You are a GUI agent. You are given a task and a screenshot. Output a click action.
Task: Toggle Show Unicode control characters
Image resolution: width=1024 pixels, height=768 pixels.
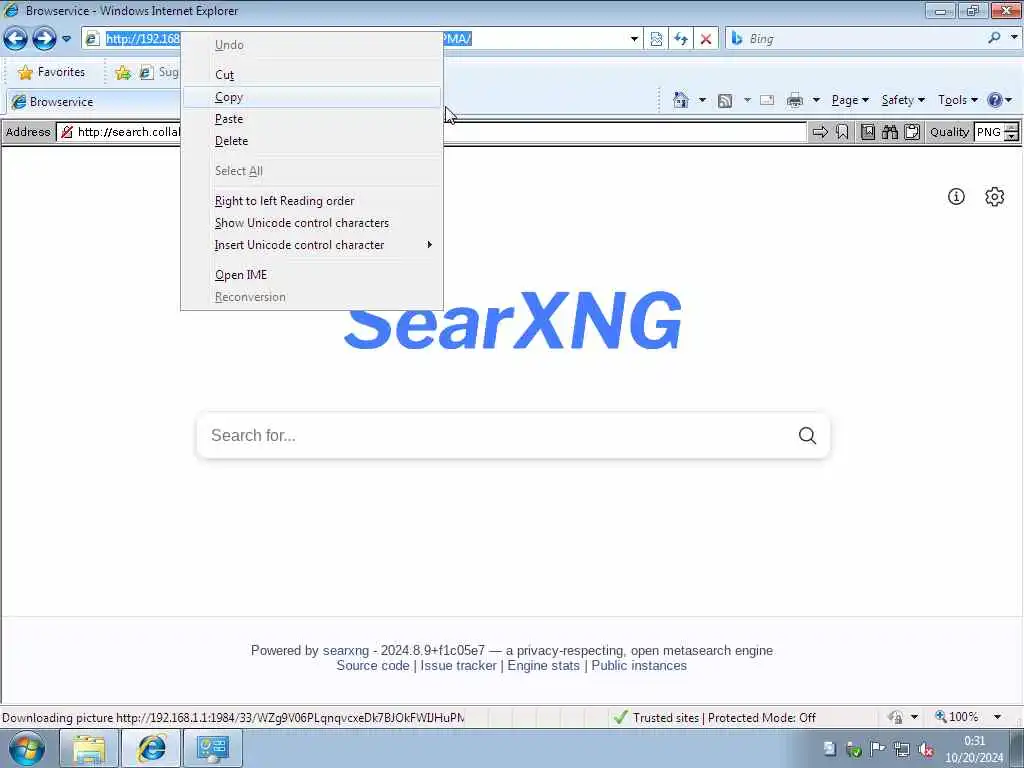312,223
